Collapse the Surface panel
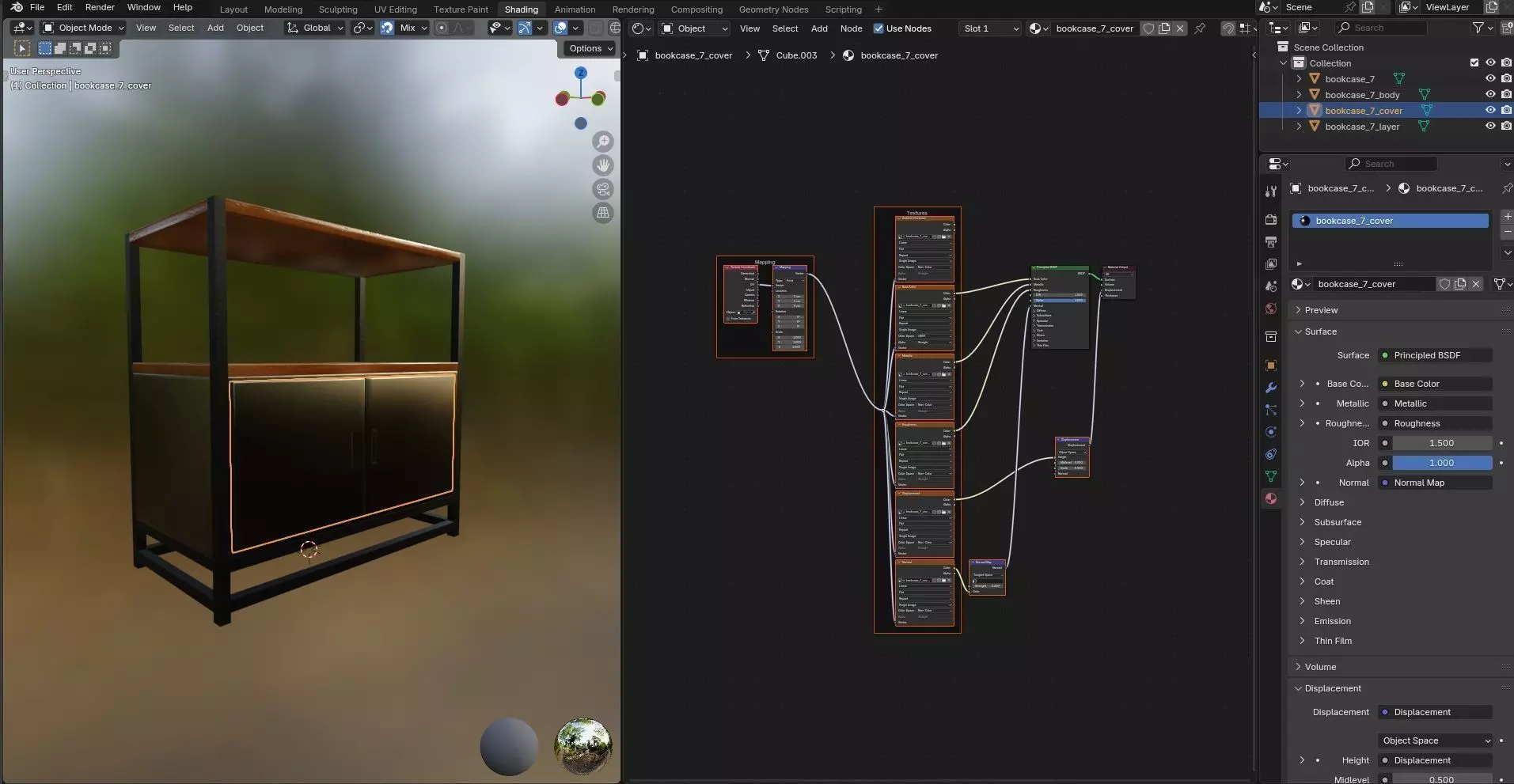Image resolution: width=1514 pixels, height=784 pixels. click(1320, 331)
